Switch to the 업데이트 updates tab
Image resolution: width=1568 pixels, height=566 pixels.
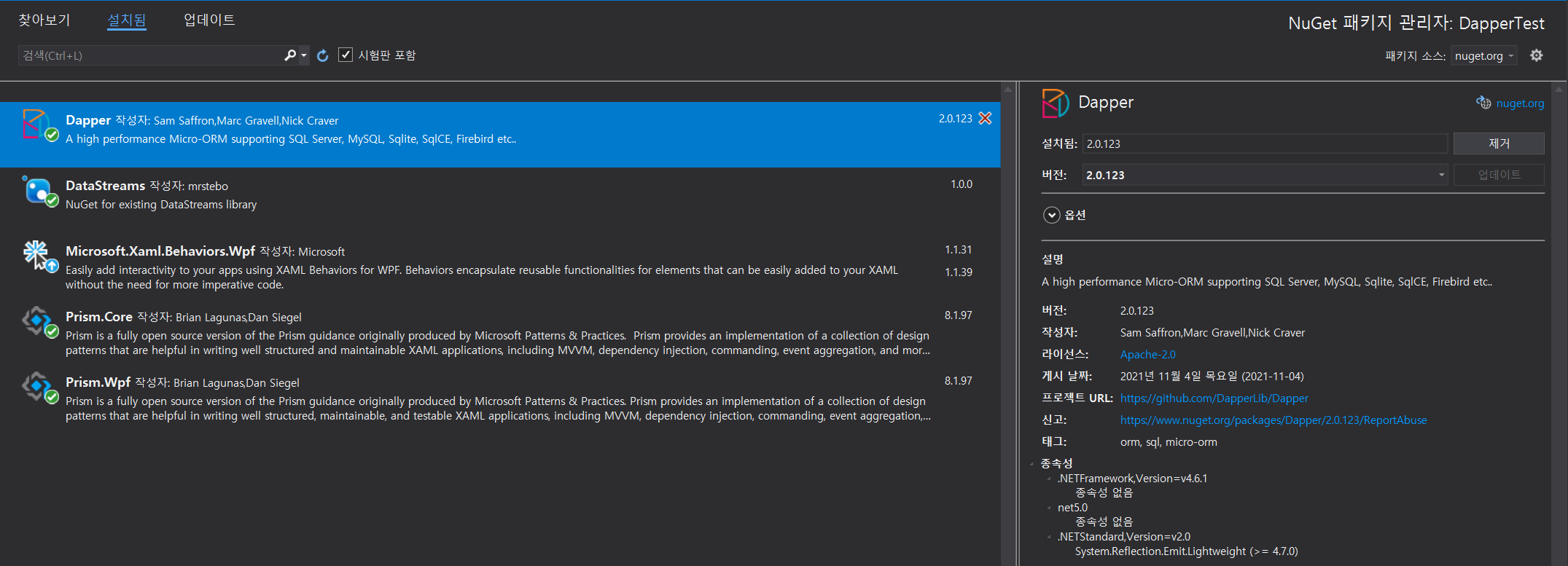209,20
